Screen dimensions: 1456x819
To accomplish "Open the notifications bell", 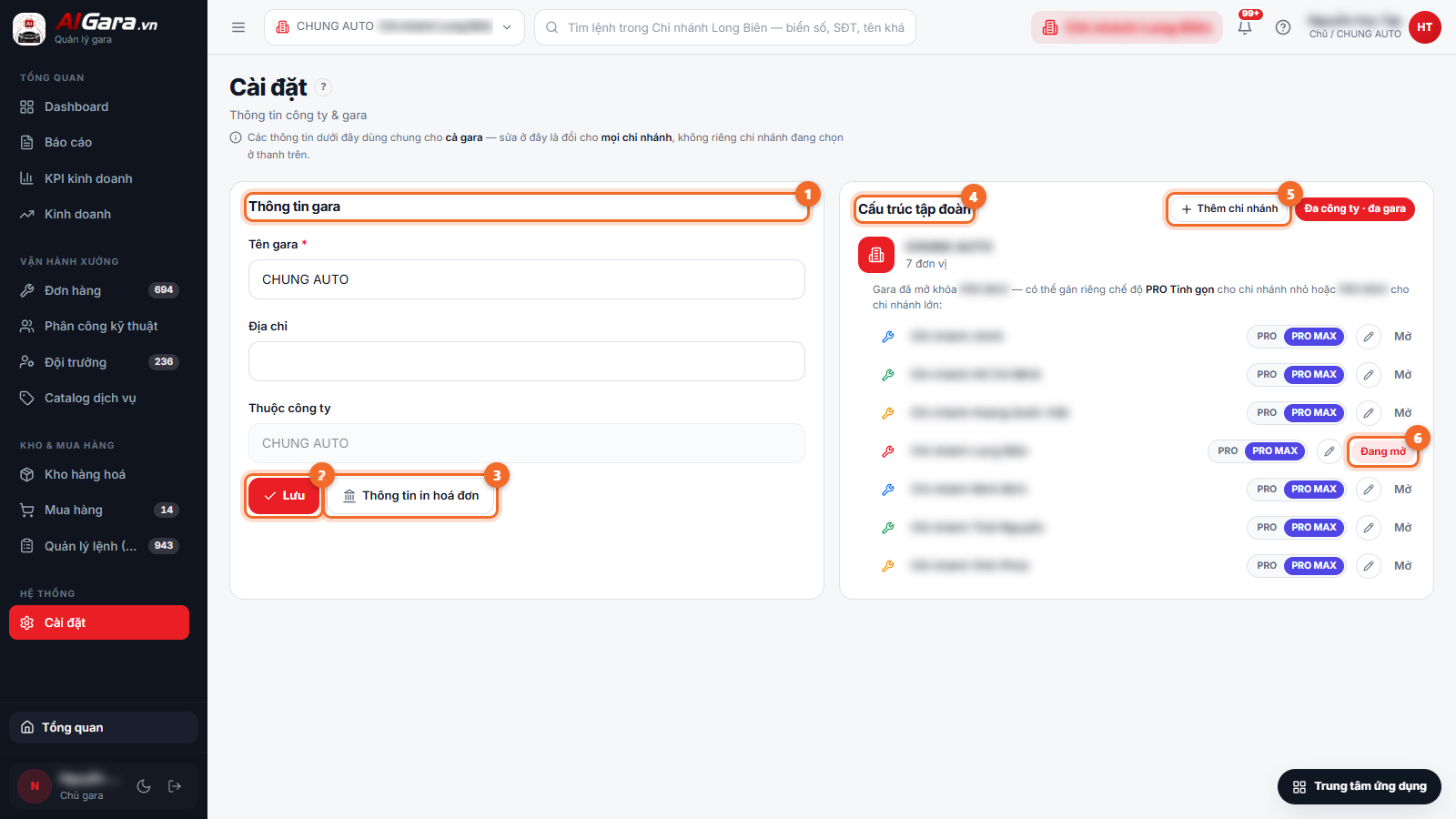I will pos(1245,27).
